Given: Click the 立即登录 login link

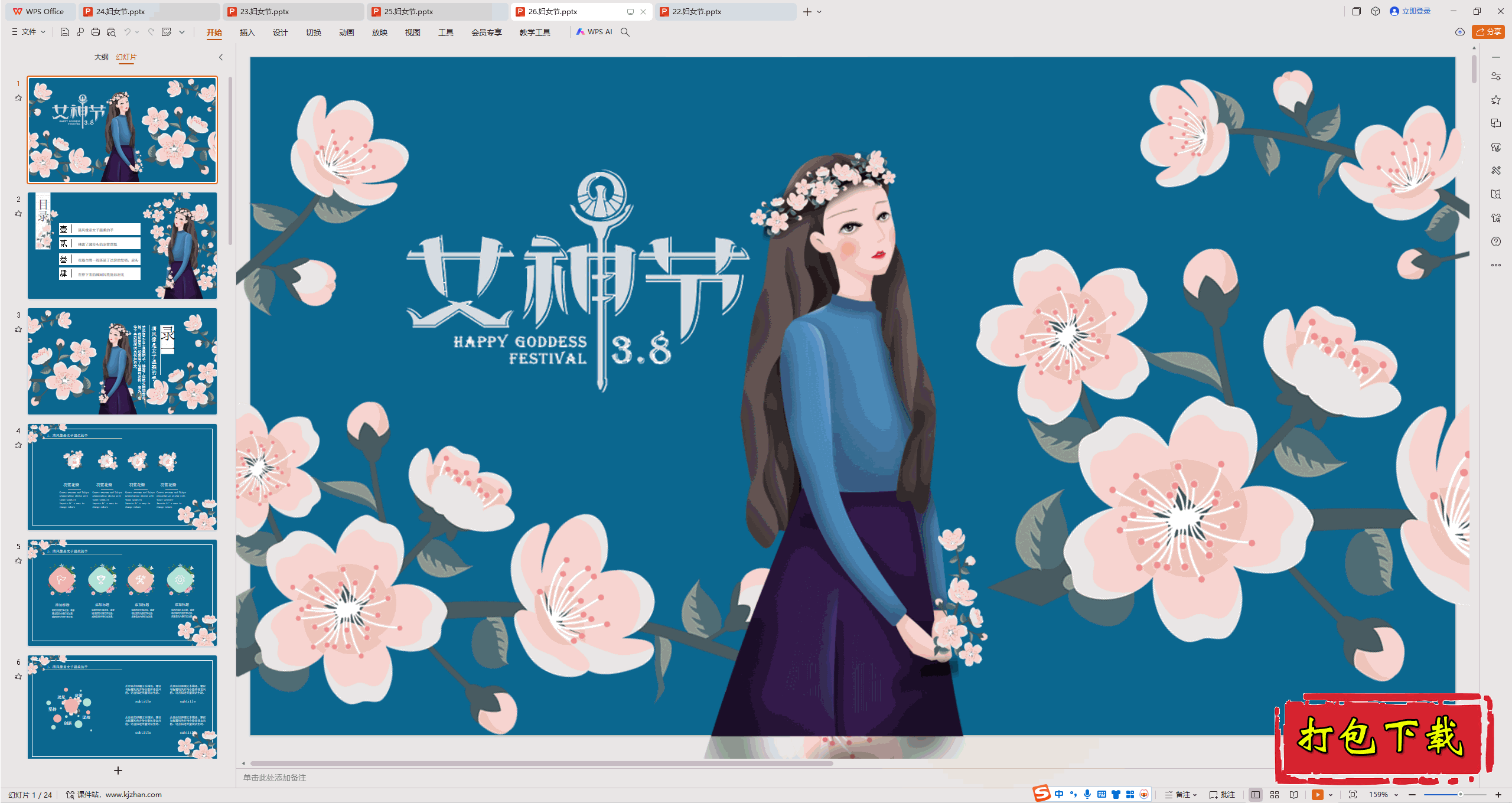Looking at the screenshot, I should [1410, 11].
